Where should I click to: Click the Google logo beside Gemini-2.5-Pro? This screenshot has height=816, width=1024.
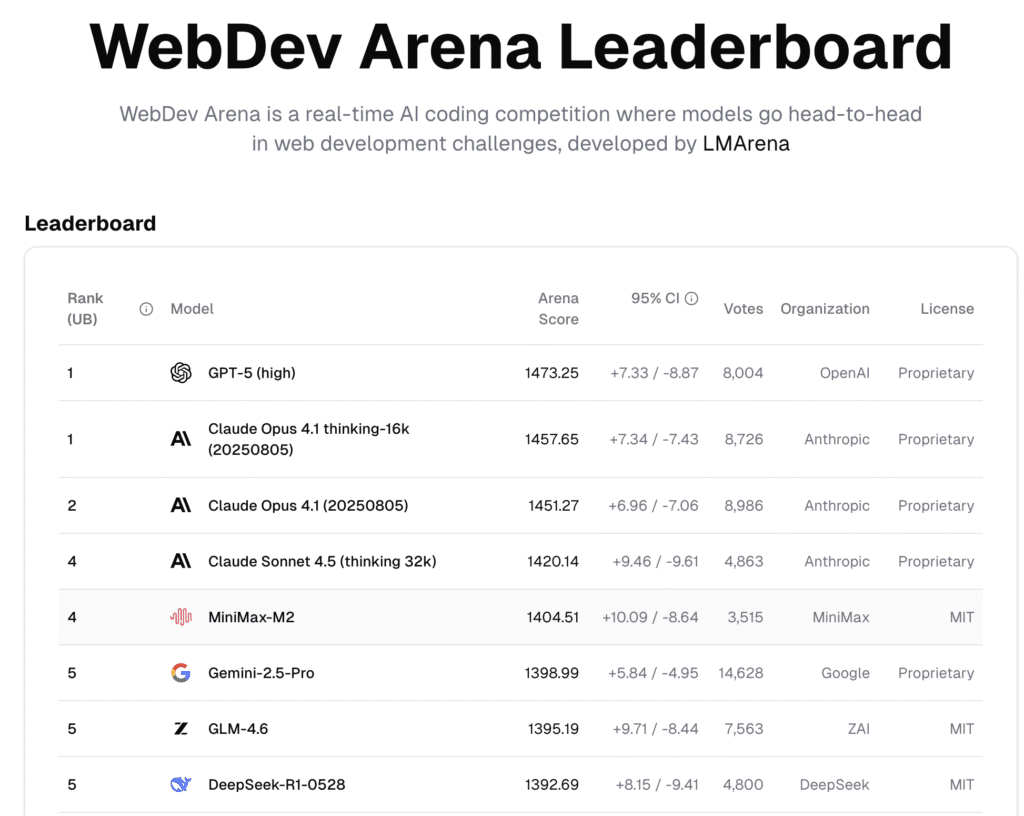pyautogui.click(x=181, y=673)
